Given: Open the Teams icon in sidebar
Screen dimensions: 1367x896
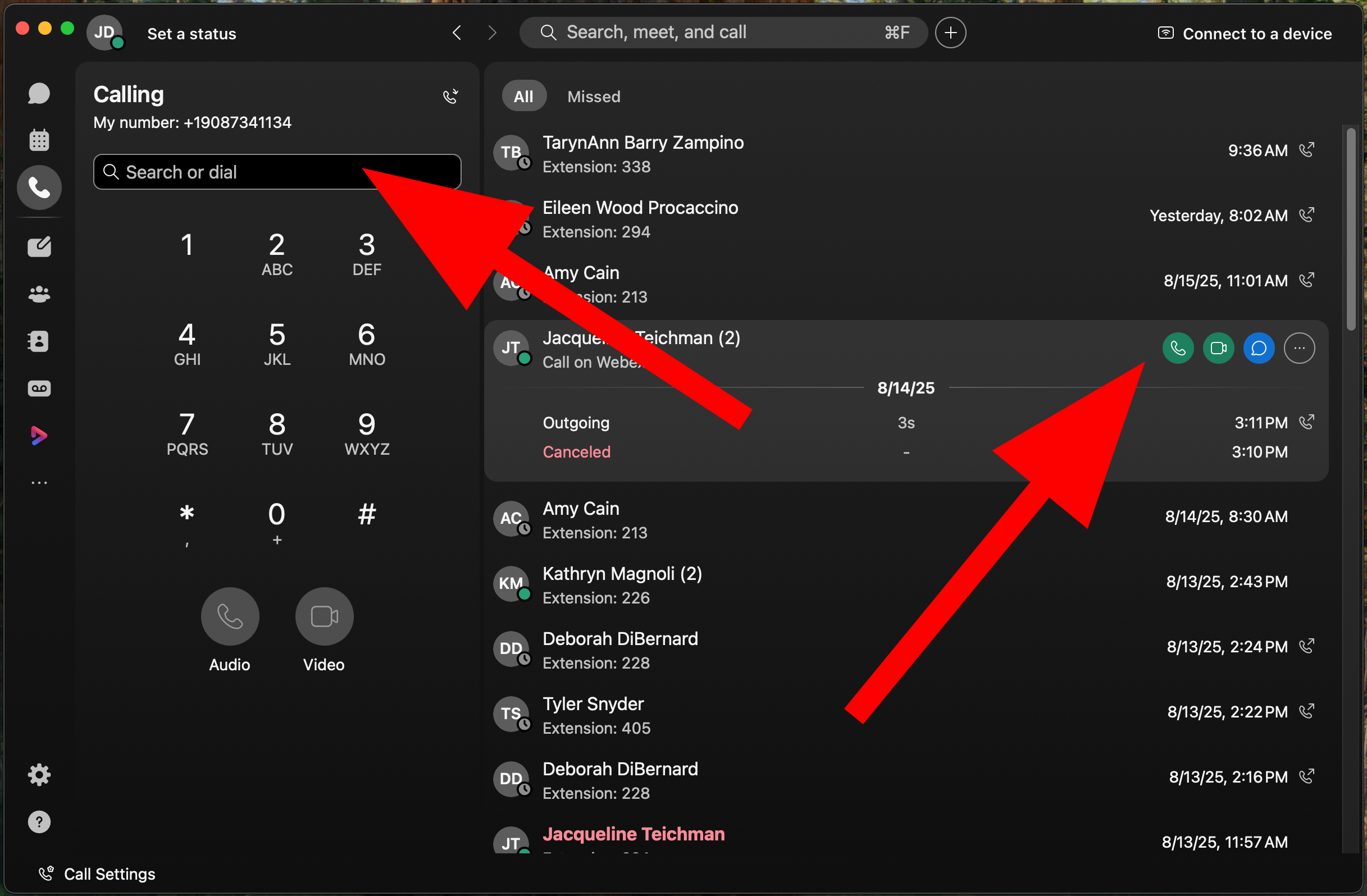Looking at the screenshot, I should click(x=39, y=295).
